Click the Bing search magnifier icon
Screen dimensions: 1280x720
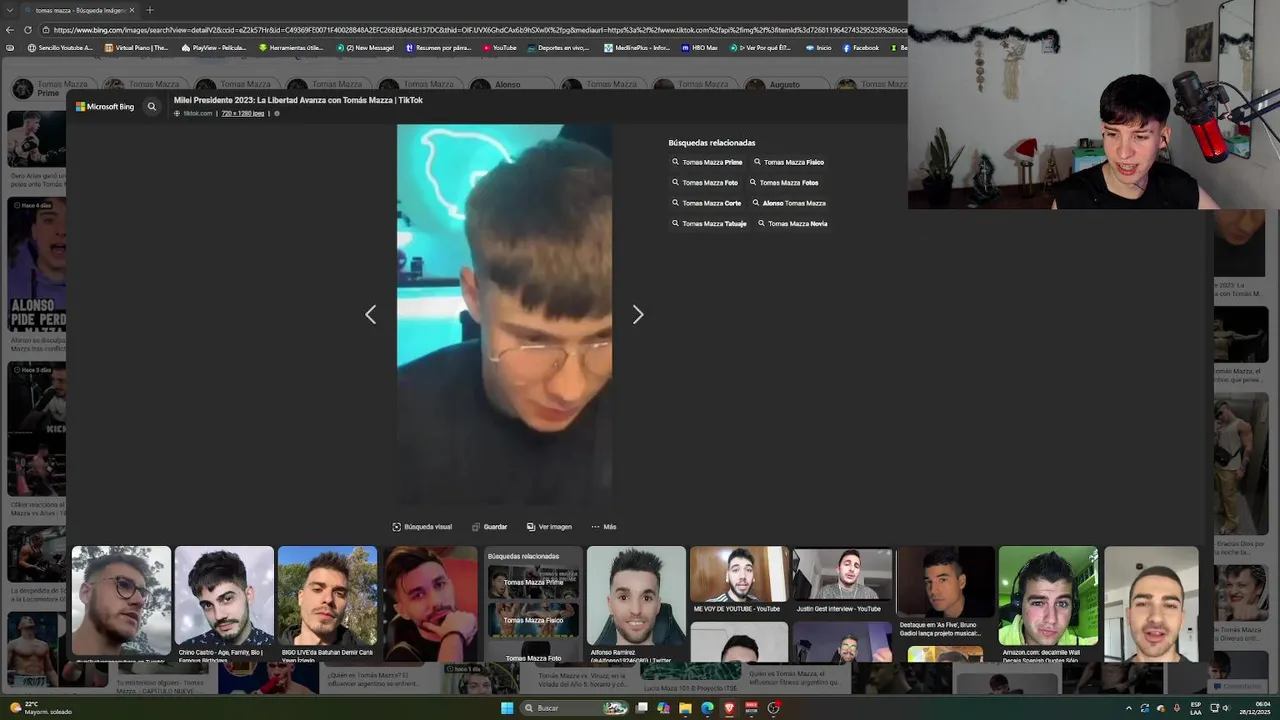(x=152, y=106)
